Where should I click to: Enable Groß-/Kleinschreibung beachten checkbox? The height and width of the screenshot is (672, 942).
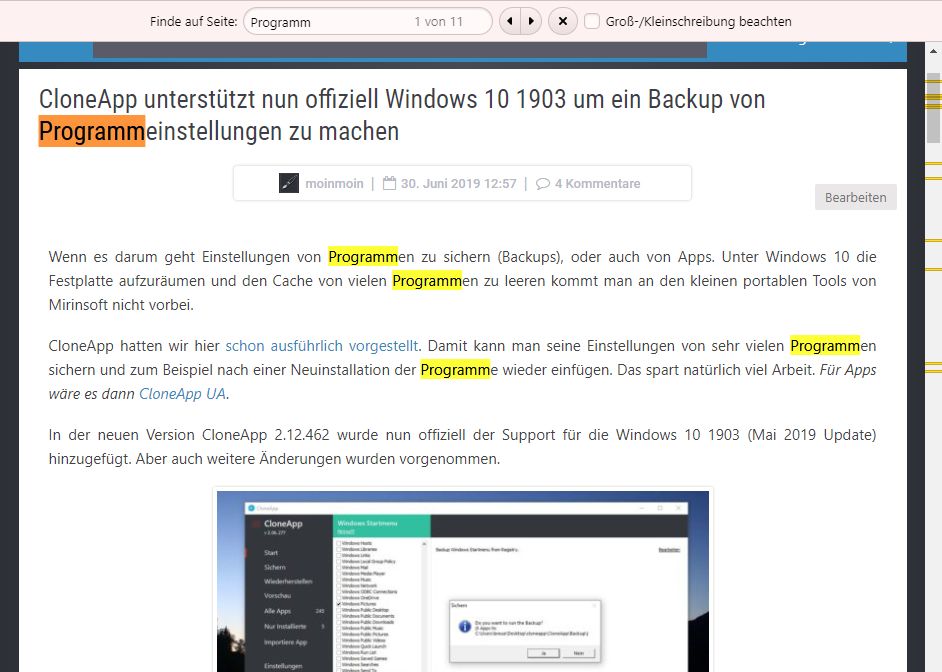tap(592, 22)
